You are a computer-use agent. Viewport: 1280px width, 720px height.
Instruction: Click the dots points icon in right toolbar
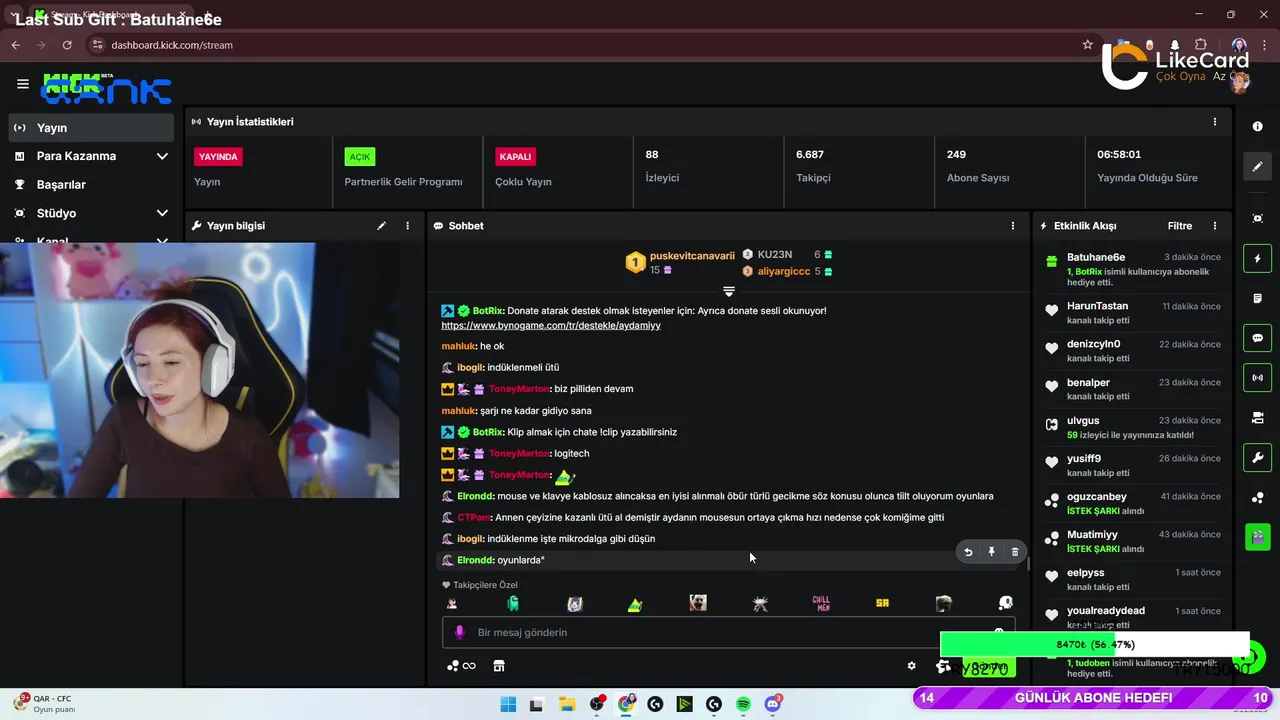coord(1258,498)
